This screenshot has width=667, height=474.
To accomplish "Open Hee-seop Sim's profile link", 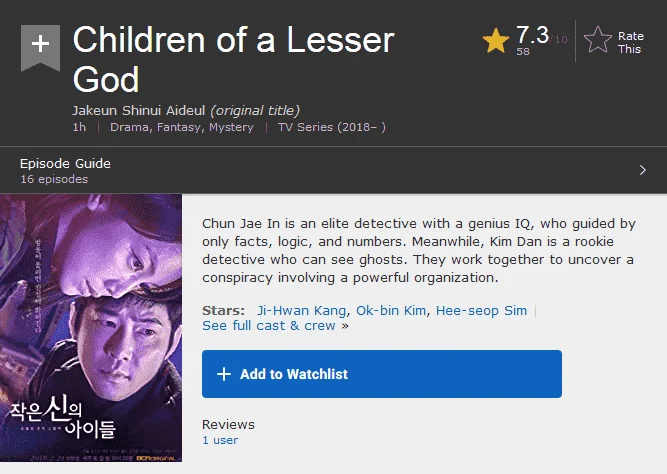I will pos(482,311).
